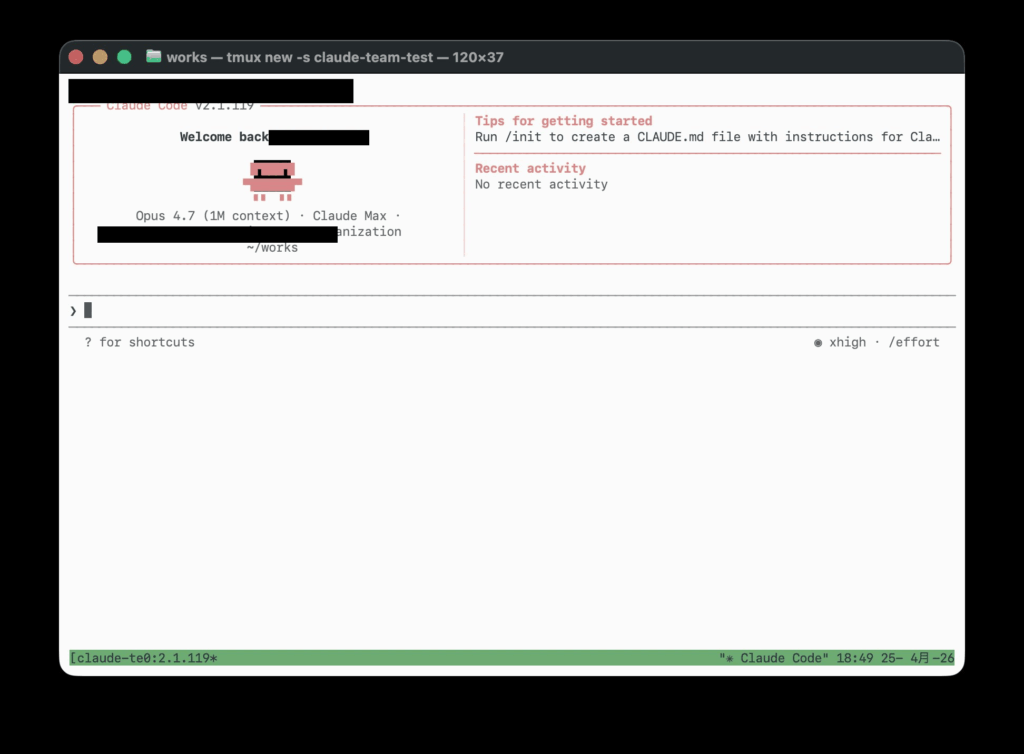Image resolution: width=1024 pixels, height=754 pixels.
Task: Click the "? for shortcuts" hint
Action: tap(139, 342)
